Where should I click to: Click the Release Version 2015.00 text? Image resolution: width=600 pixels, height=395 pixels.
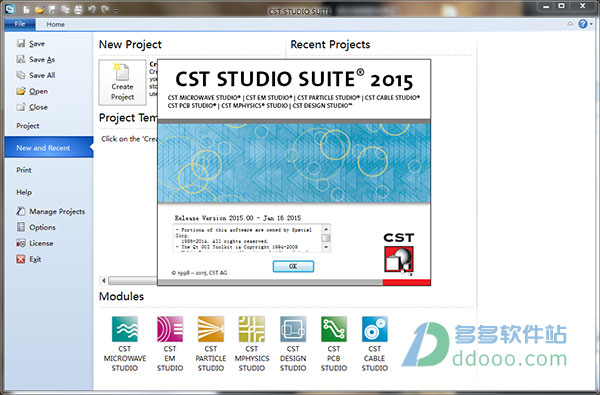coord(238,218)
